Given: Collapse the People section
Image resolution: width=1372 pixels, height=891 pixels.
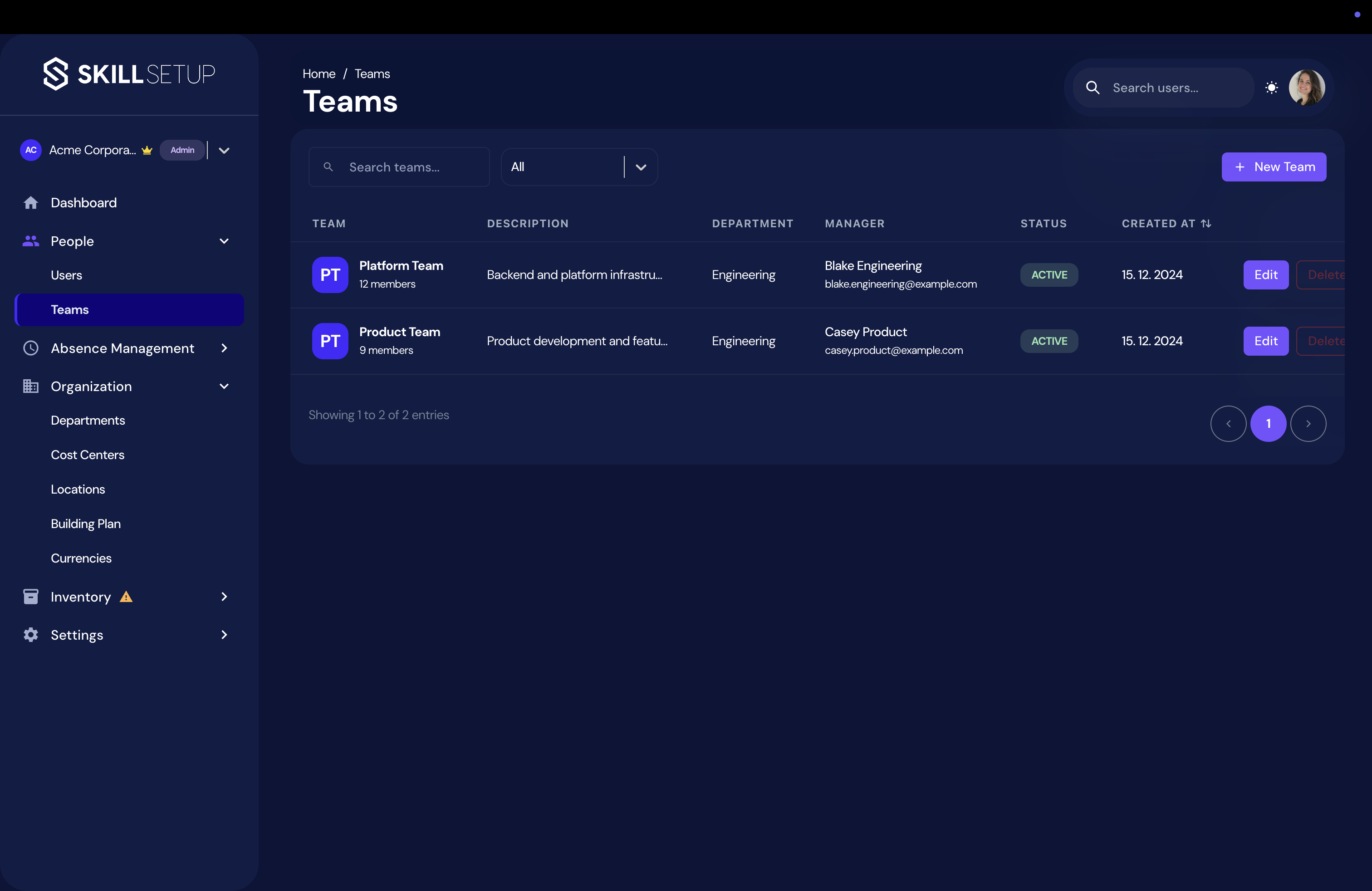Looking at the screenshot, I should tap(224, 241).
